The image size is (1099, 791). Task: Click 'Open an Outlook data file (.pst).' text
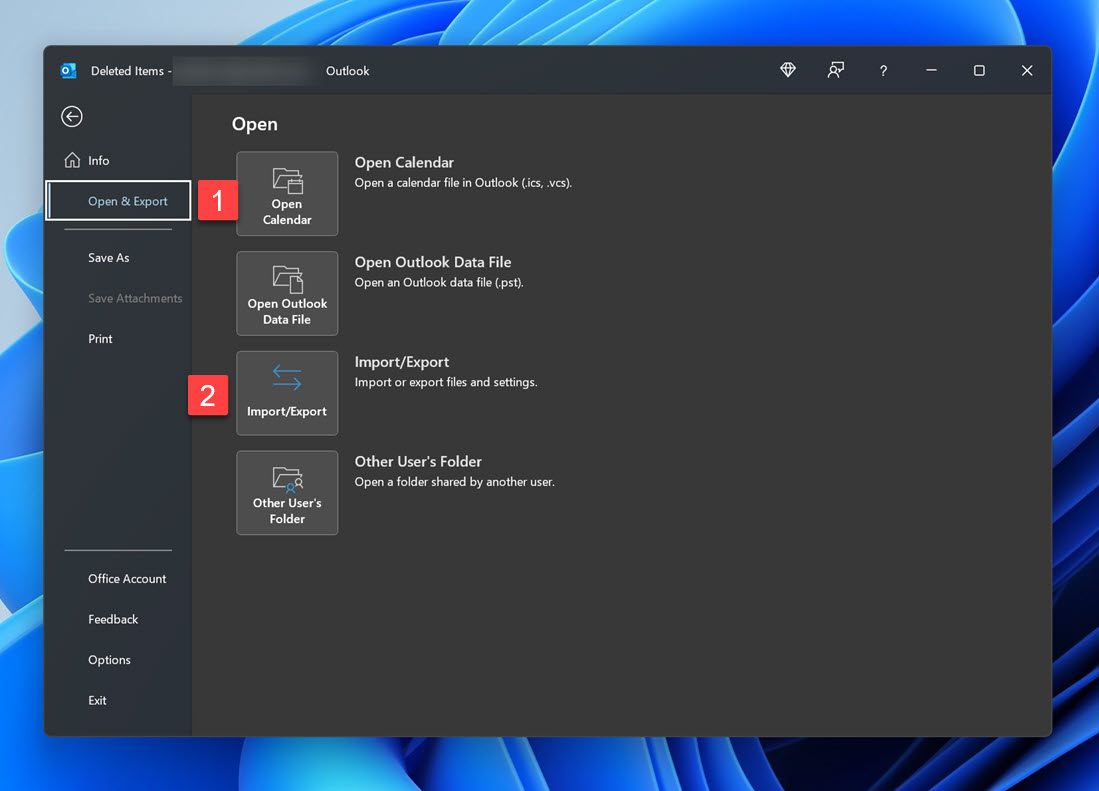(x=439, y=282)
